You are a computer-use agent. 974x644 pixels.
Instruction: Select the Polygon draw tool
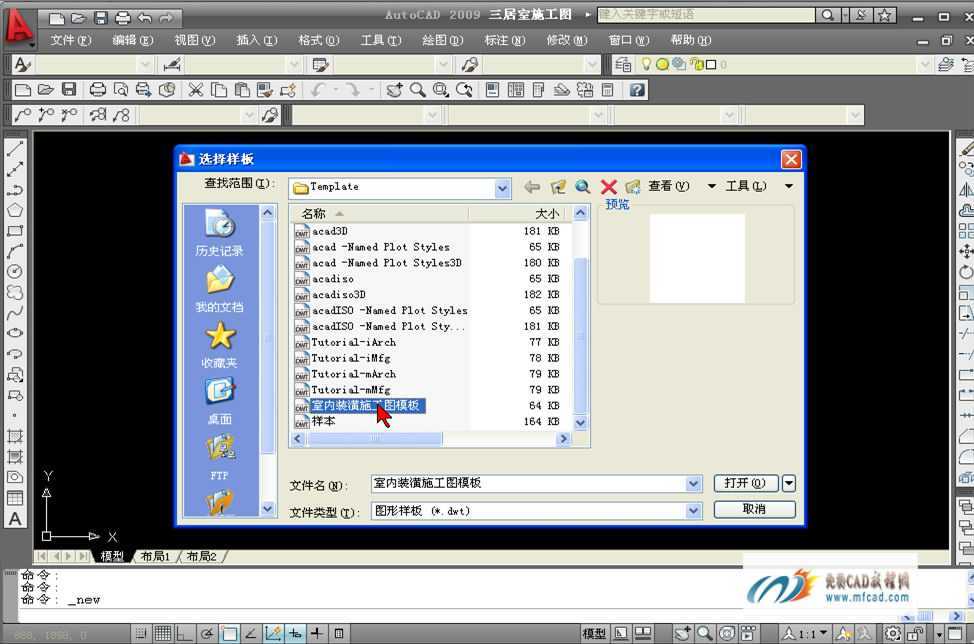pos(15,210)
